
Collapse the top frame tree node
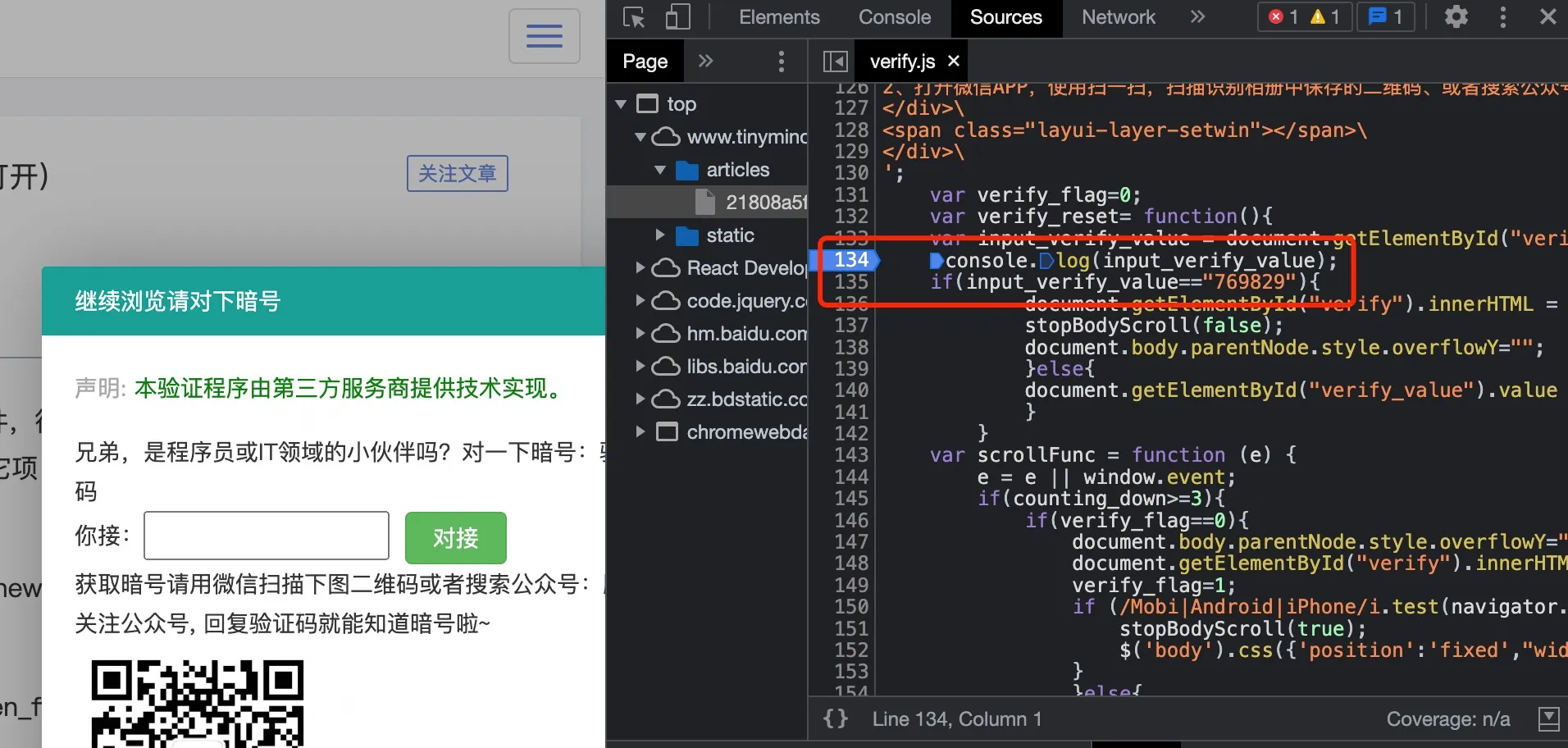coord(621,104)
